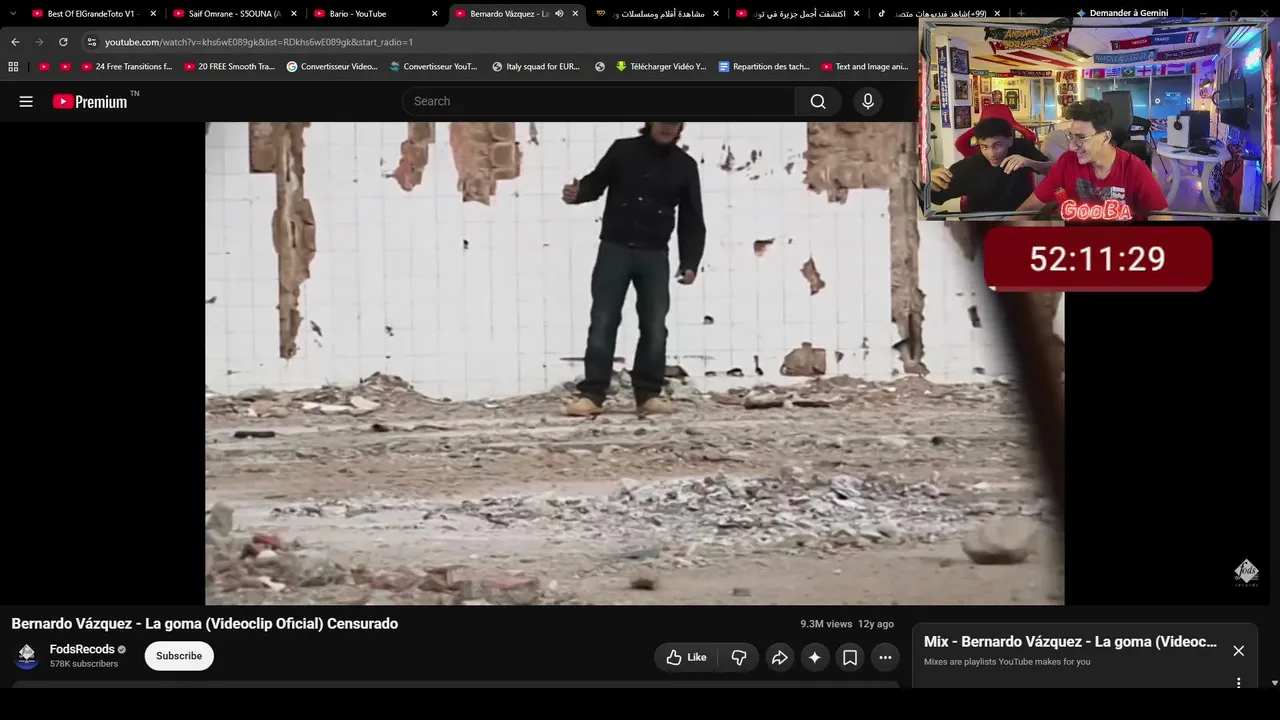View site information icon in address bar
This screenshot has width=1280, height=720.
point(91,42)
